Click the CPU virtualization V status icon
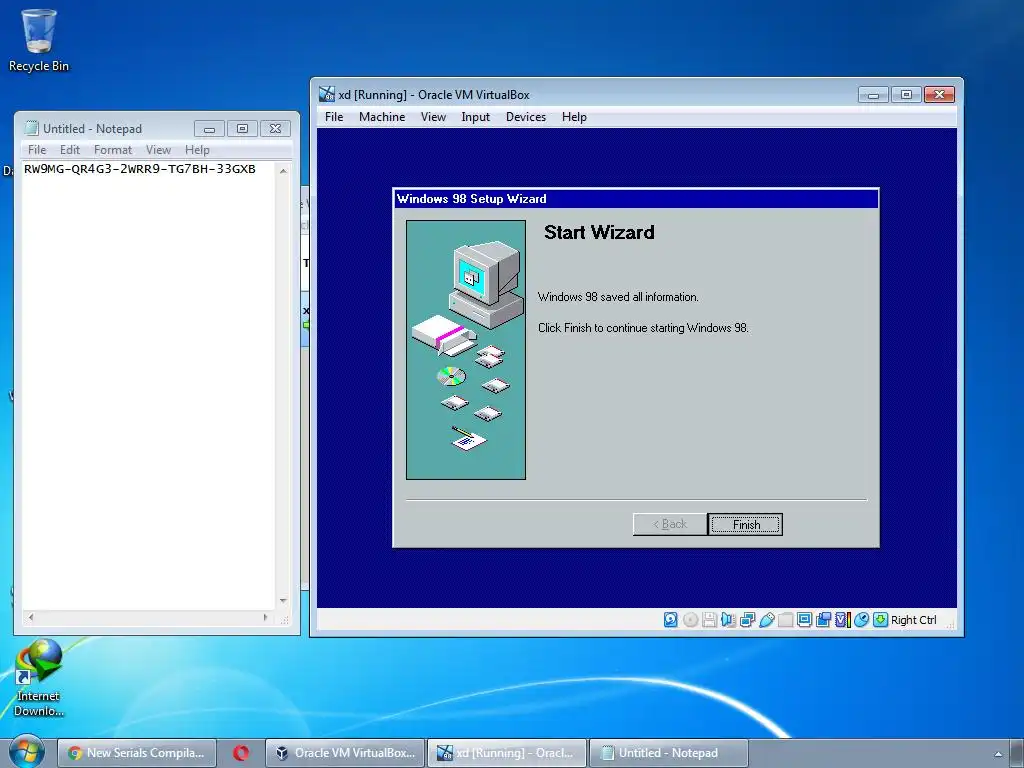The height and width of the screenshot is (768, 1024). click(x=842, y=620)
